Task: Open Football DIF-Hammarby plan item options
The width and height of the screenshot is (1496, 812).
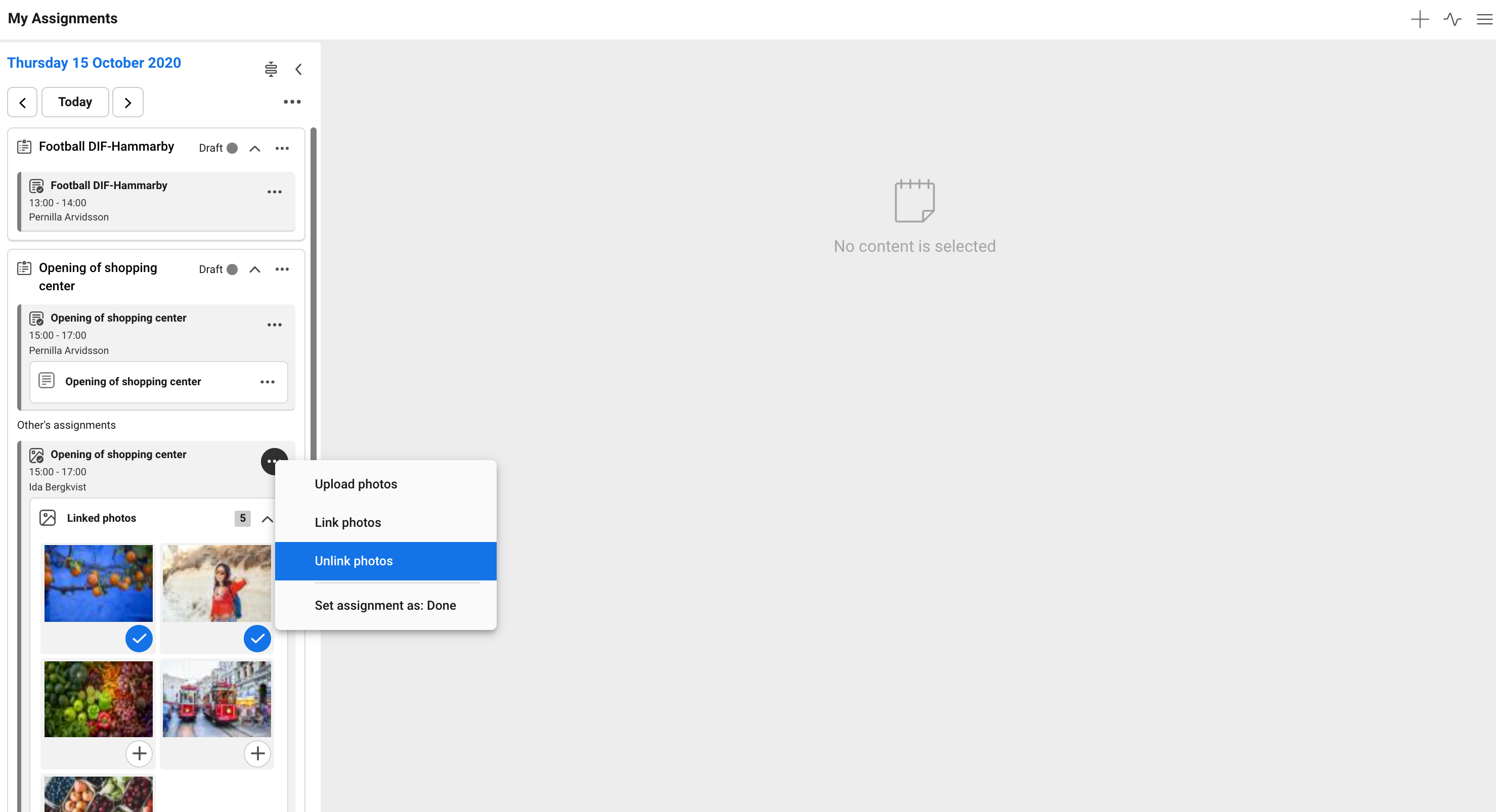Action: 282,148
